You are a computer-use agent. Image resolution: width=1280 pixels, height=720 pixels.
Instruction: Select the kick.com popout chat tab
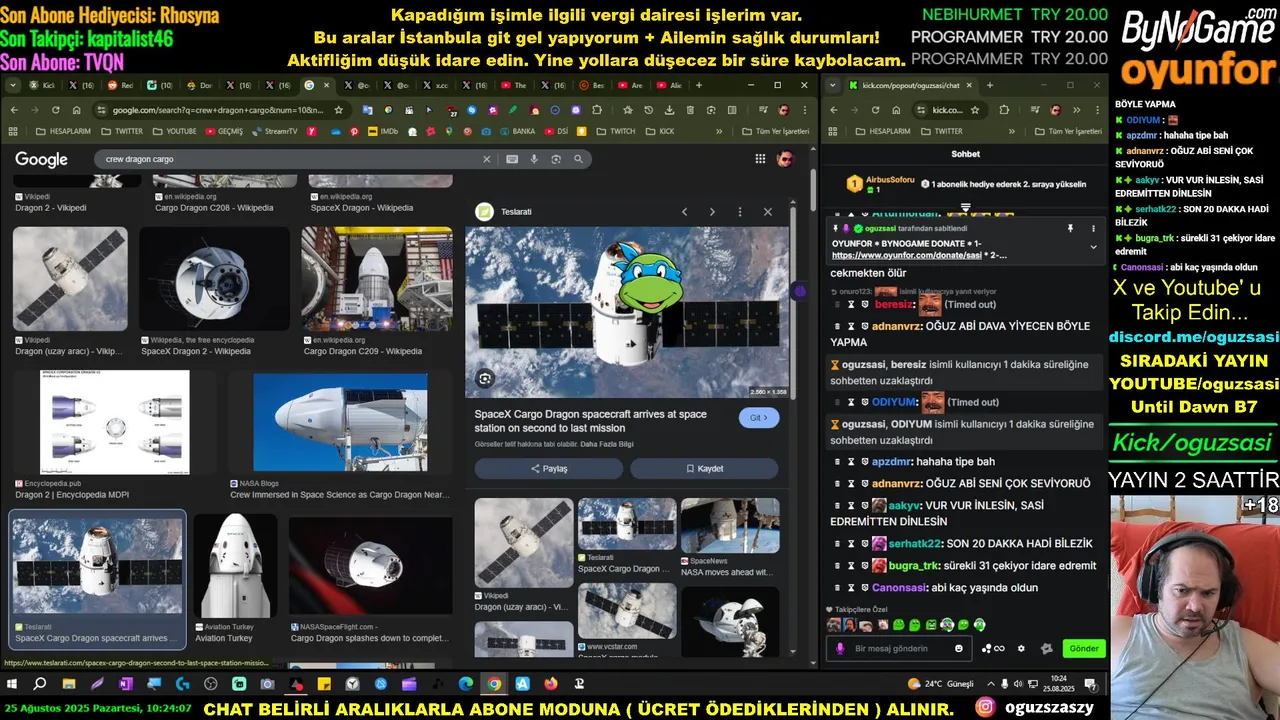pos(910,85)
